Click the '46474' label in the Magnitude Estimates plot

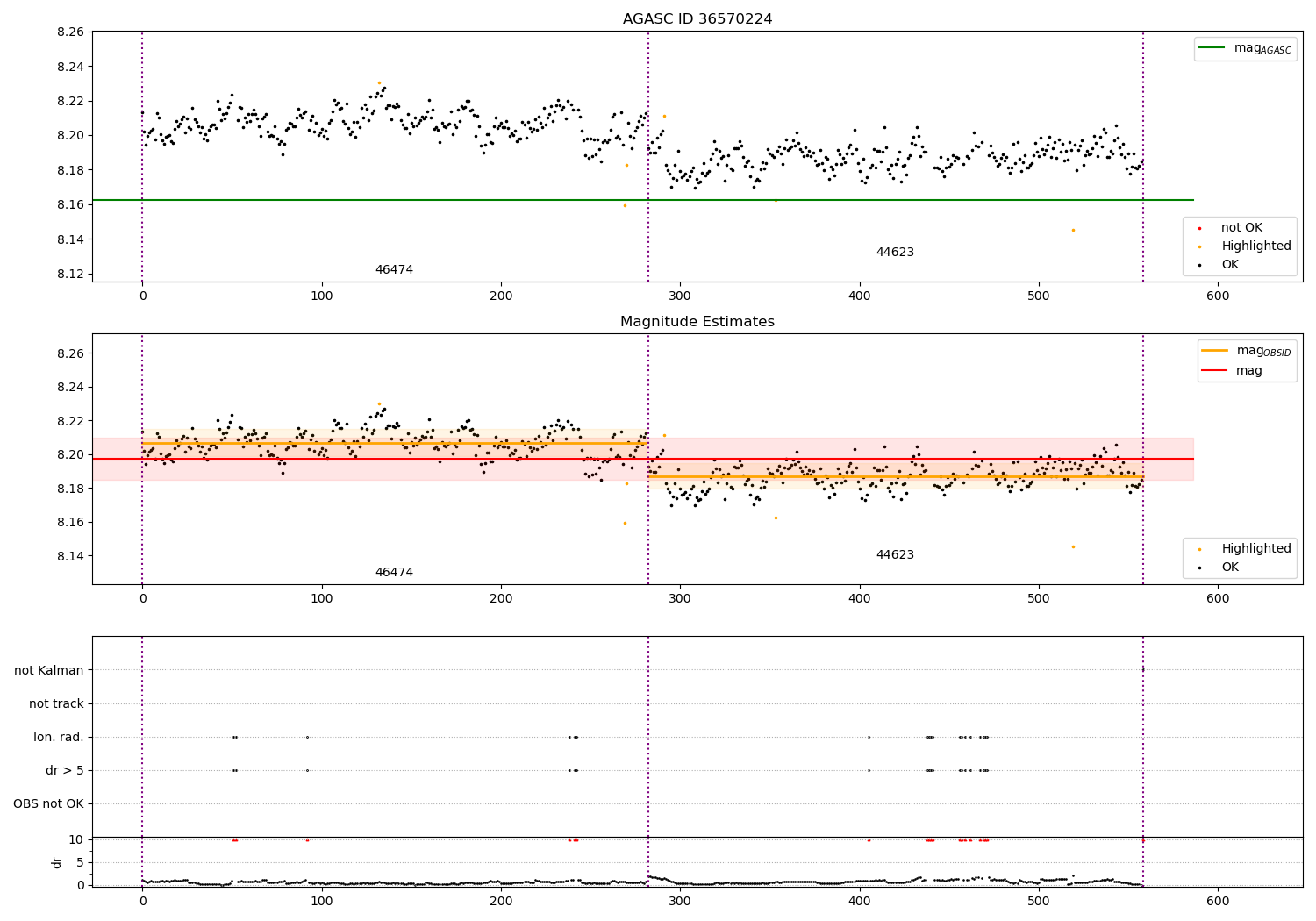tap(394, 572)
